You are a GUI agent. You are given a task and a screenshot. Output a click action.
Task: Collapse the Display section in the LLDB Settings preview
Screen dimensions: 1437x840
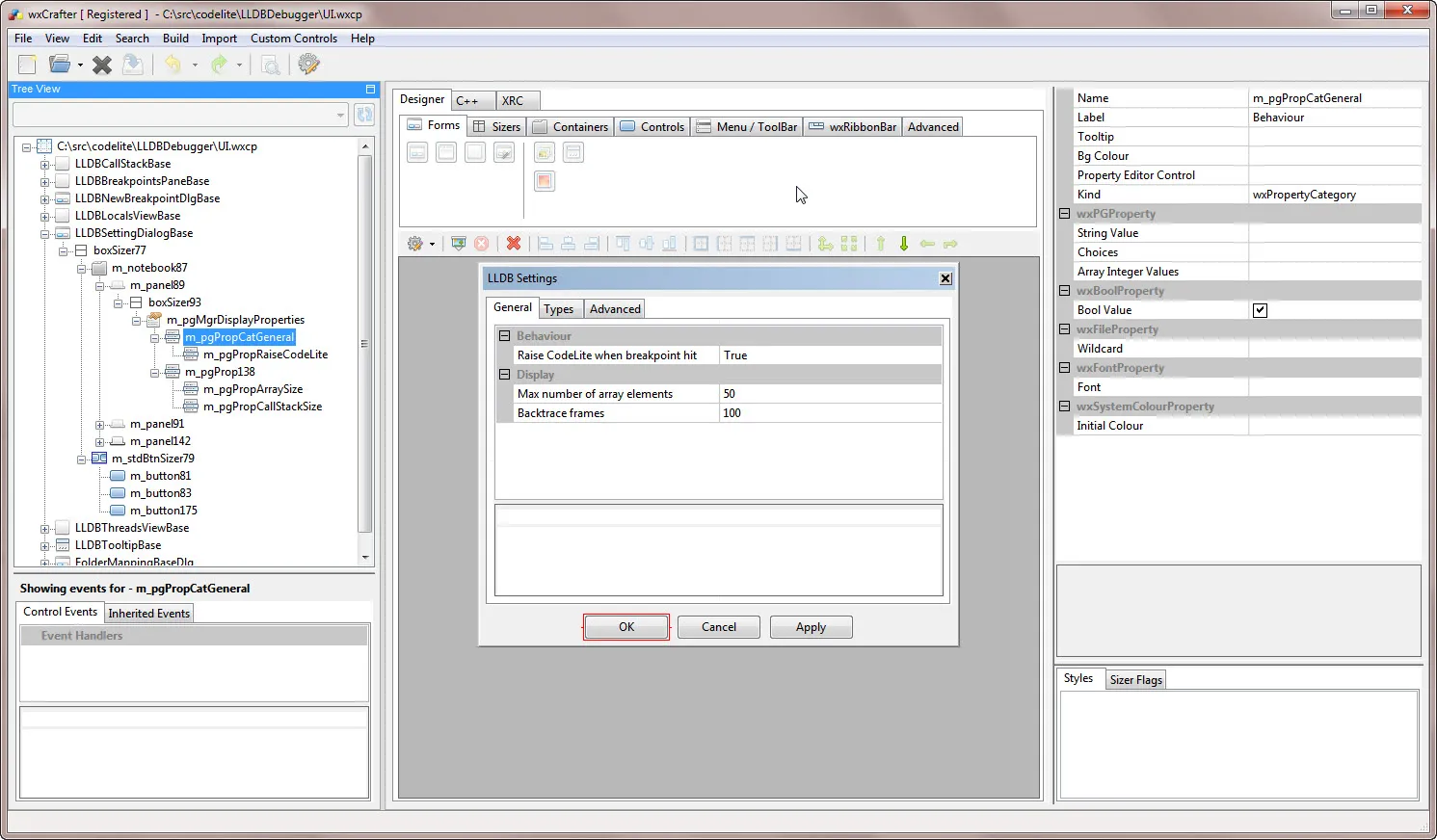504,374
